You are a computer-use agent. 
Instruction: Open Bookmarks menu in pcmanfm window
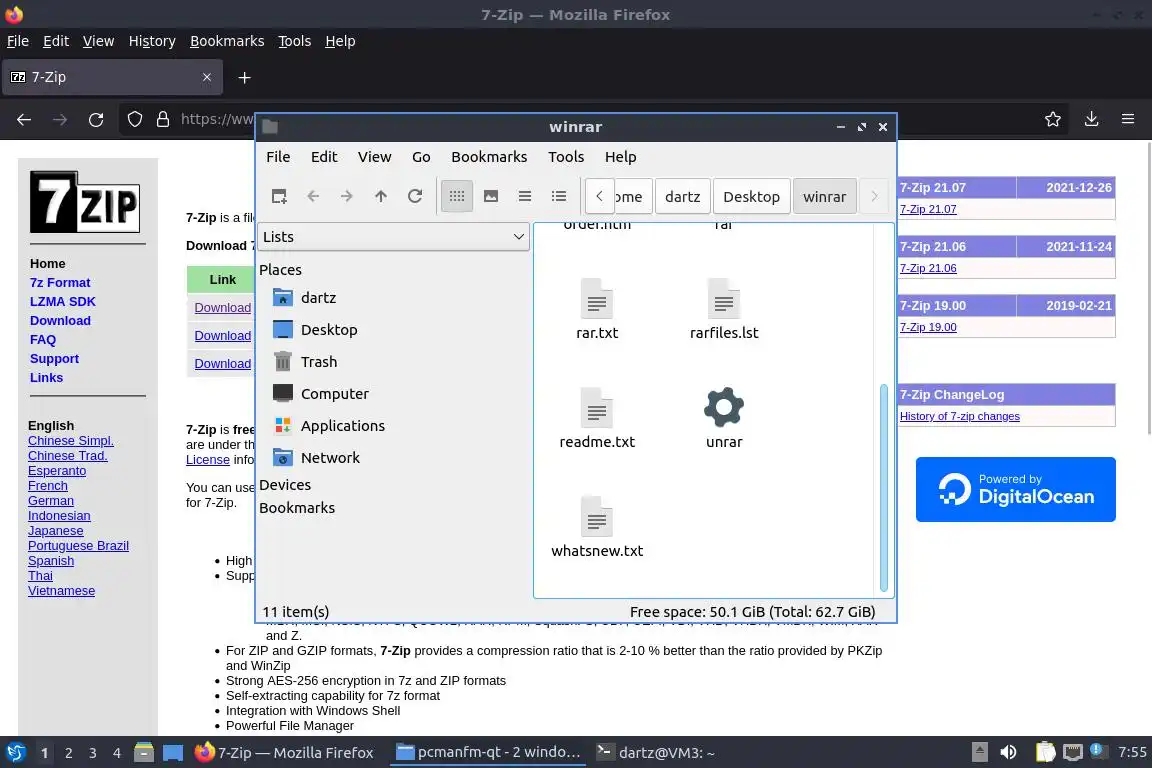[489, 157]
